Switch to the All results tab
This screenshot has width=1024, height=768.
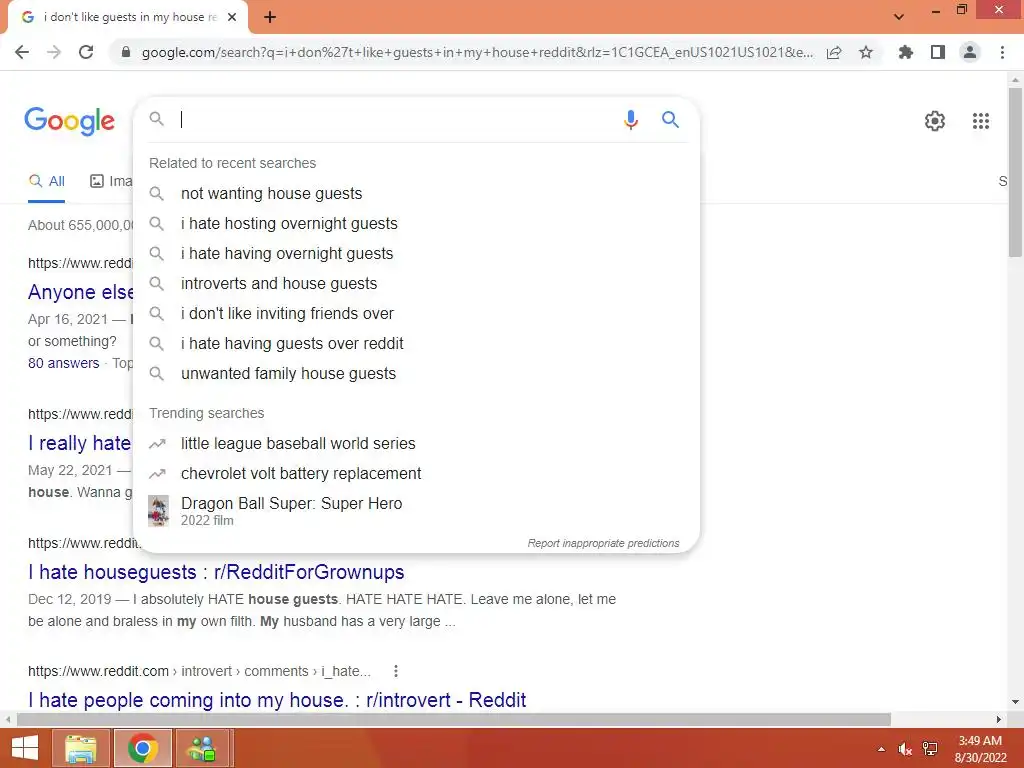tap(46, 182)
